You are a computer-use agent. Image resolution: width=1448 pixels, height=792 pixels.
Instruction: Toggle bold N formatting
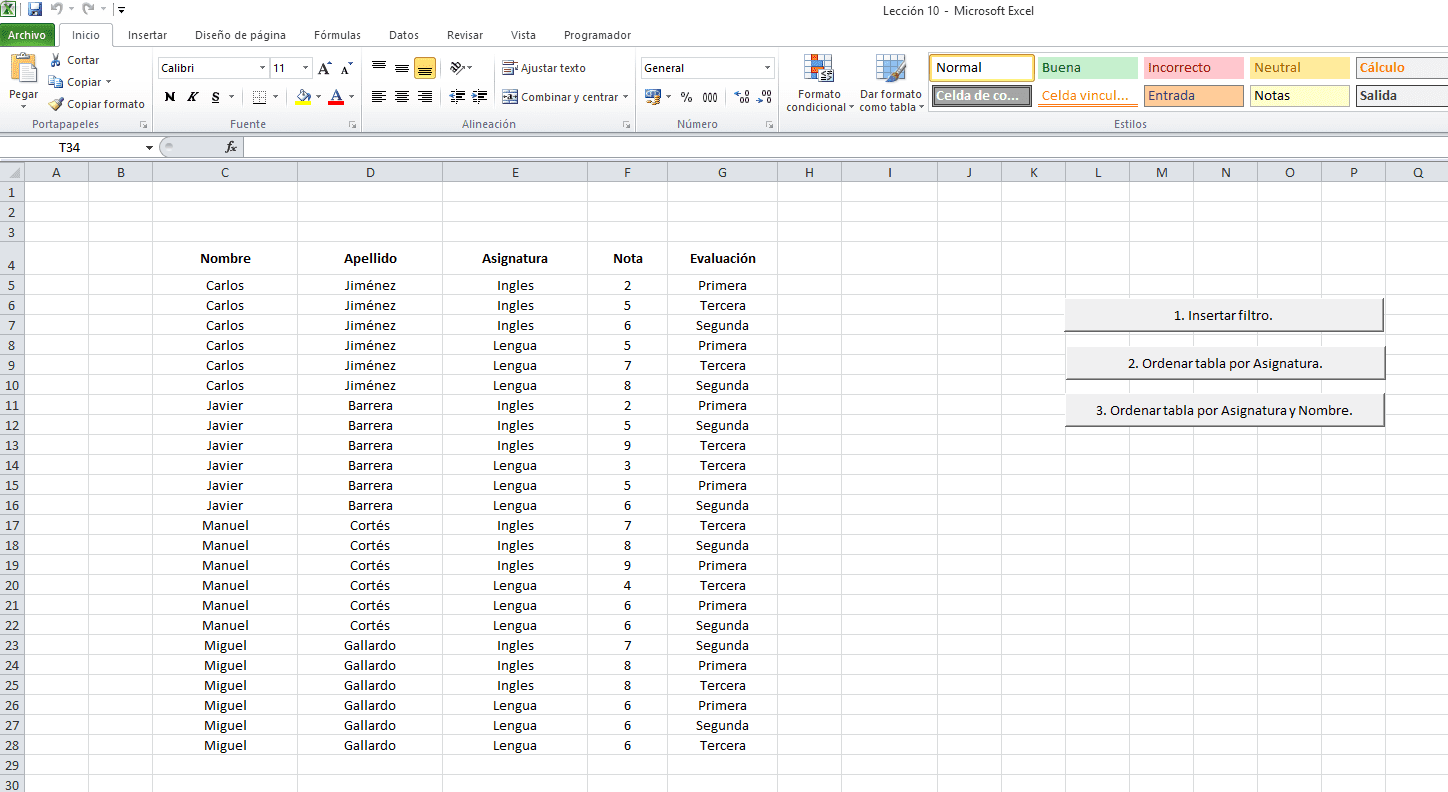[x=170, y=97]
